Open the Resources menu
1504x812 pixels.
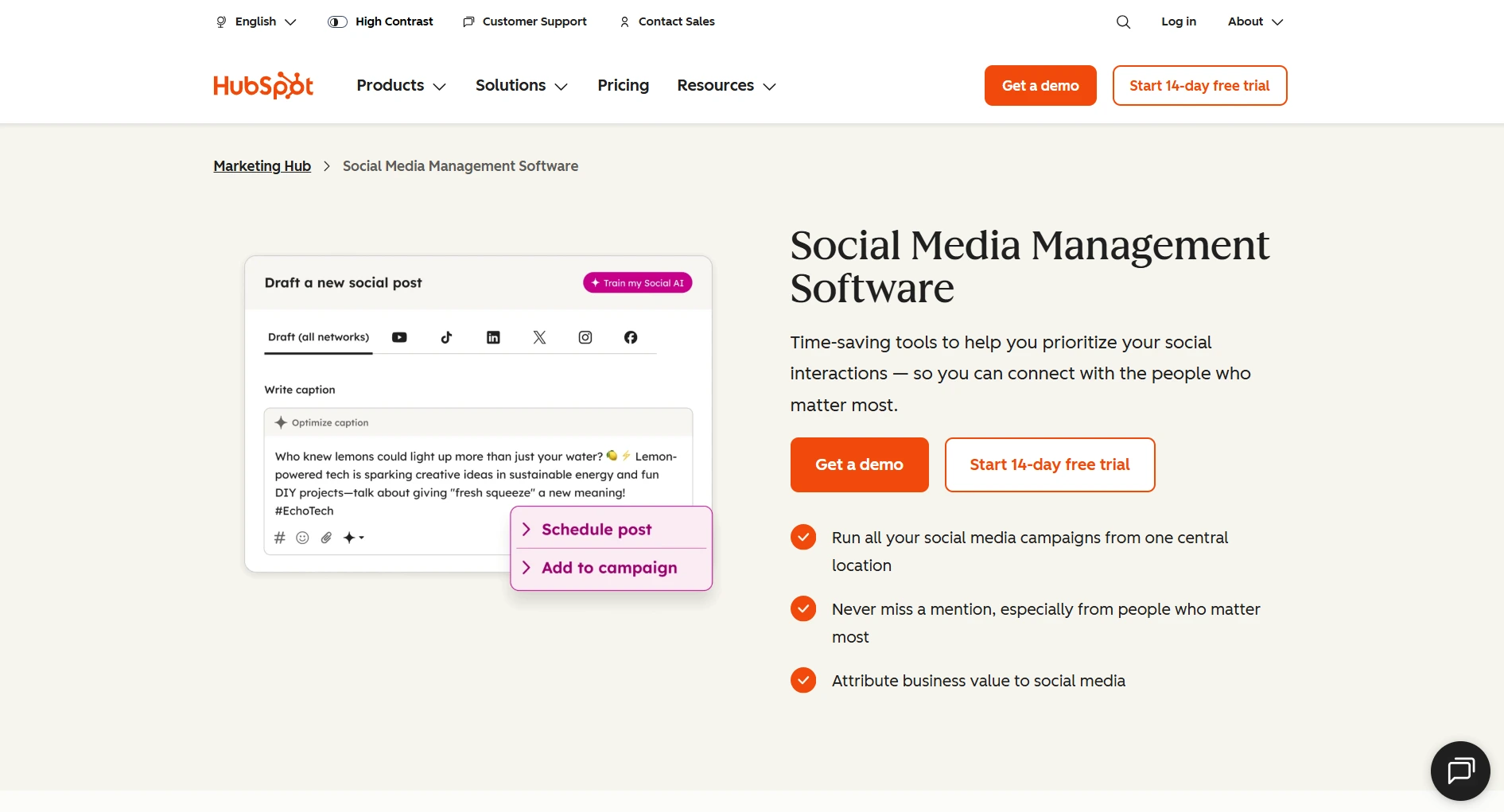725,85
